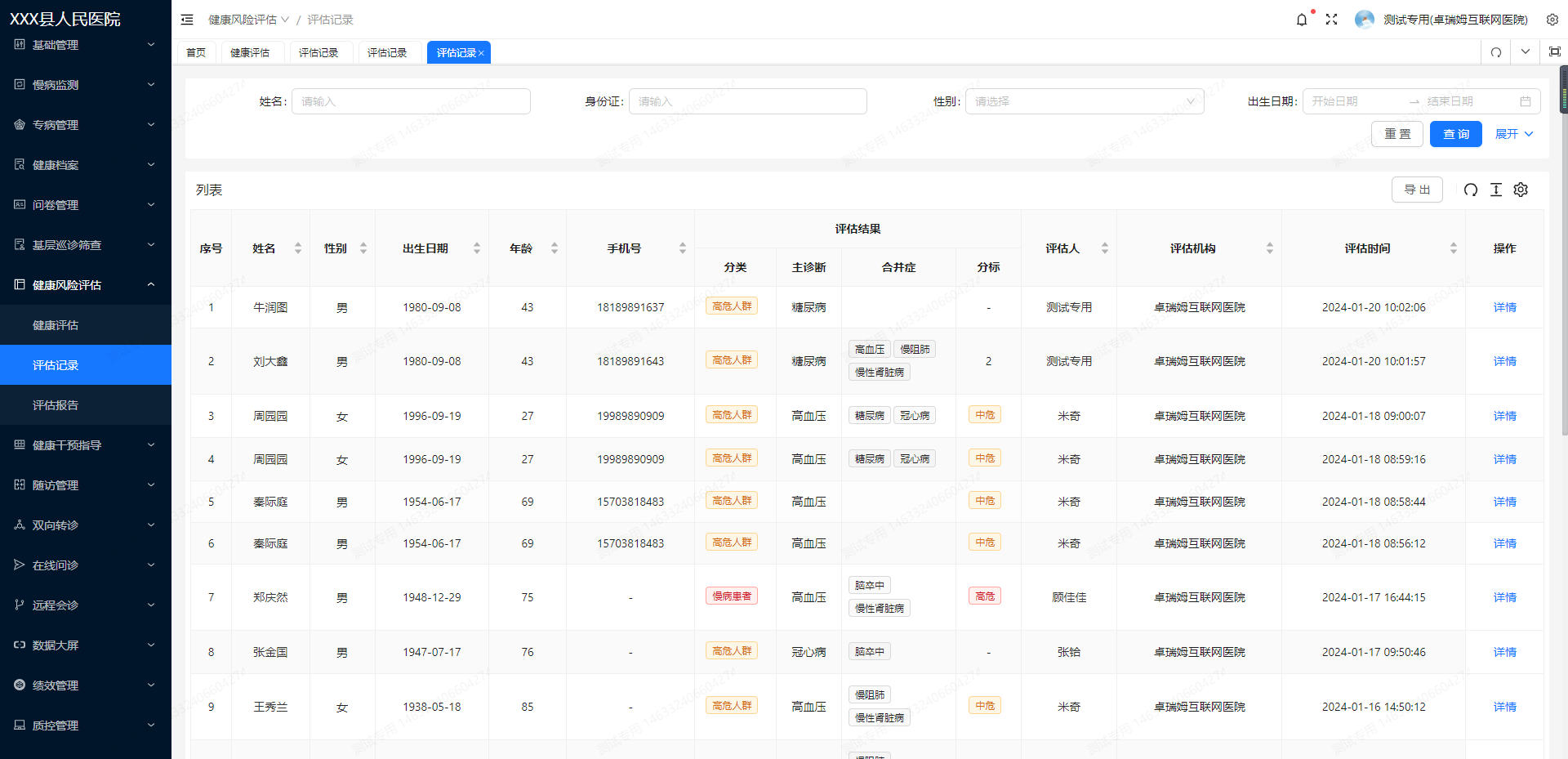
Task: Expand 随访管理 sidebar menu
Action: click(86, 485)
